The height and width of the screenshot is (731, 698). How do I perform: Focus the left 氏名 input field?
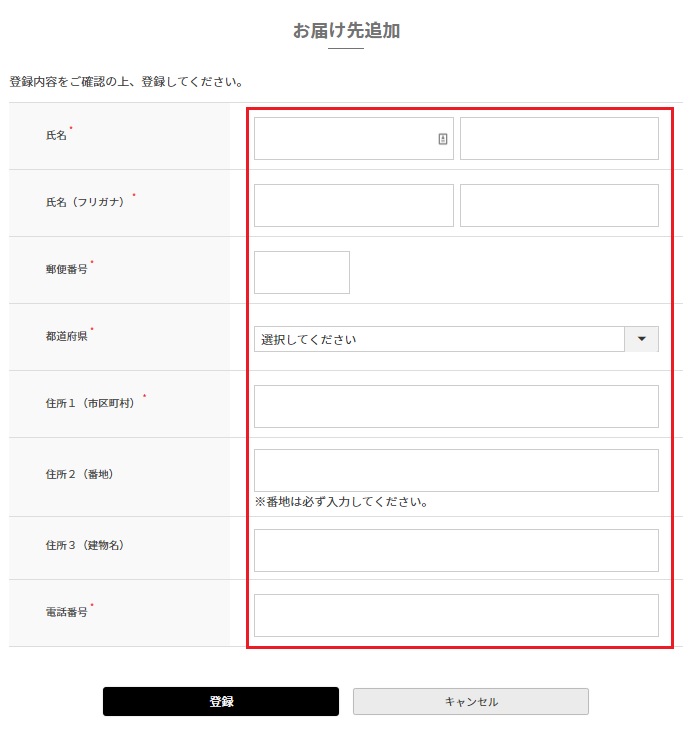tap(343, 139)
